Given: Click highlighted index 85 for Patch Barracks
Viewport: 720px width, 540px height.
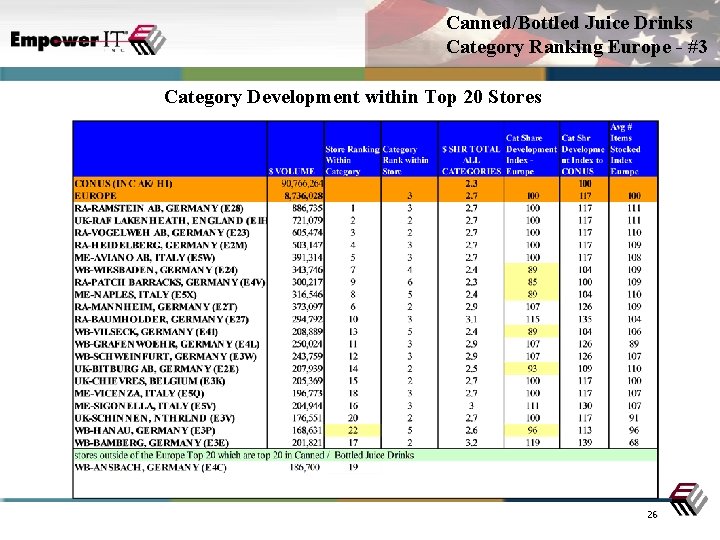Looking at the screenshot, I should point(532,282).
